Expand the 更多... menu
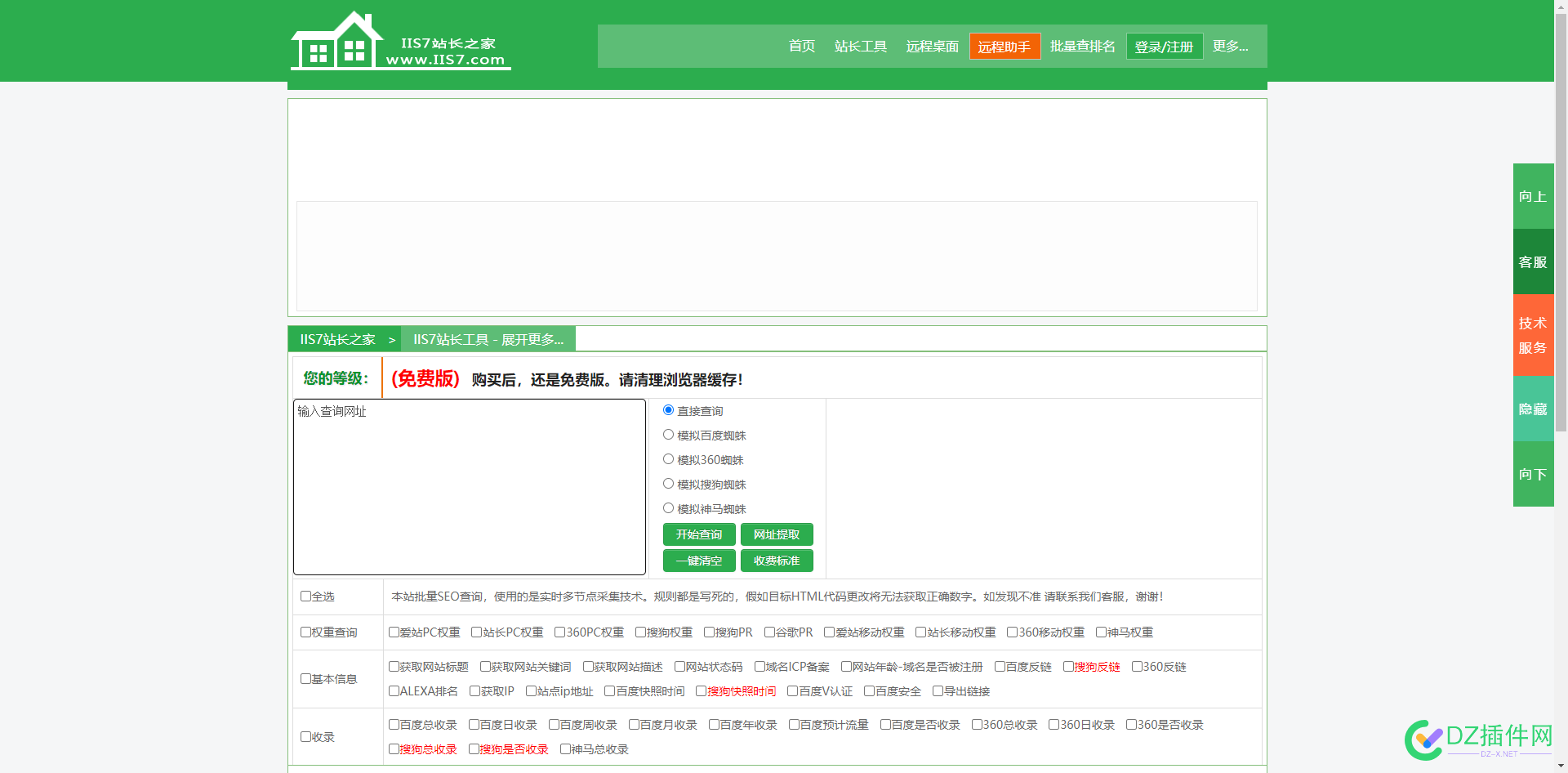The image size is (1568, 773). pos(1231,47)
